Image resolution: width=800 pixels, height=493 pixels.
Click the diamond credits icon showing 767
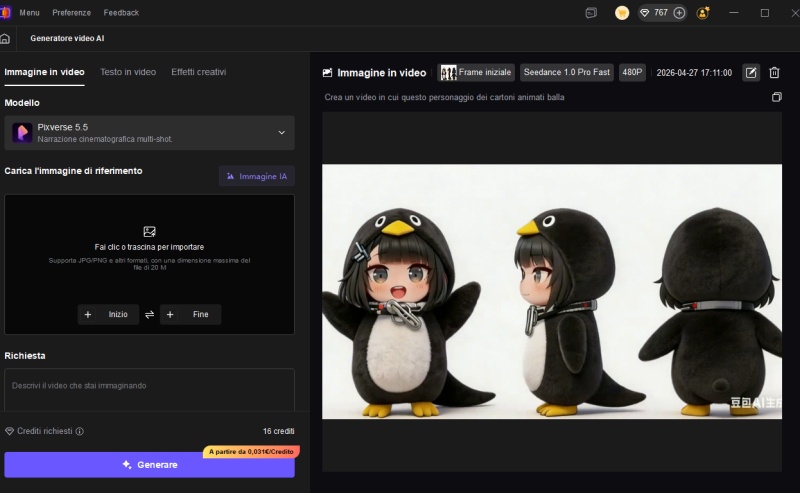coord(644,13)
